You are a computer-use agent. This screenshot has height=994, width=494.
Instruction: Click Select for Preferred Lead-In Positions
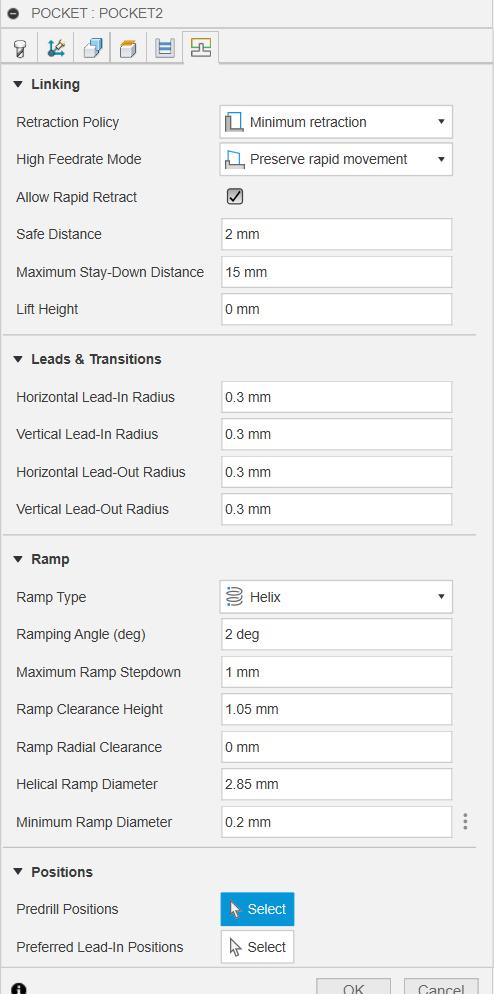point(257,947)
